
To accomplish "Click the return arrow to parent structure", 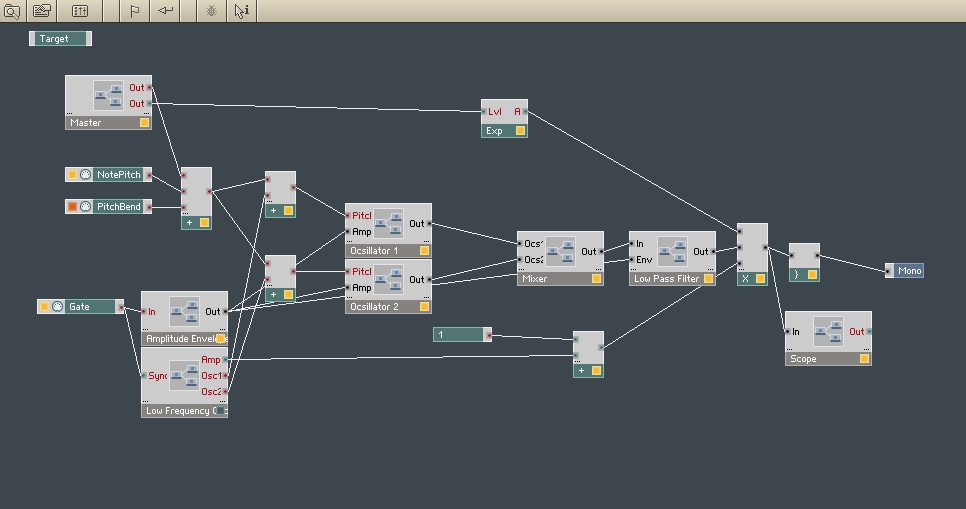I will click(x=165, y=10).
